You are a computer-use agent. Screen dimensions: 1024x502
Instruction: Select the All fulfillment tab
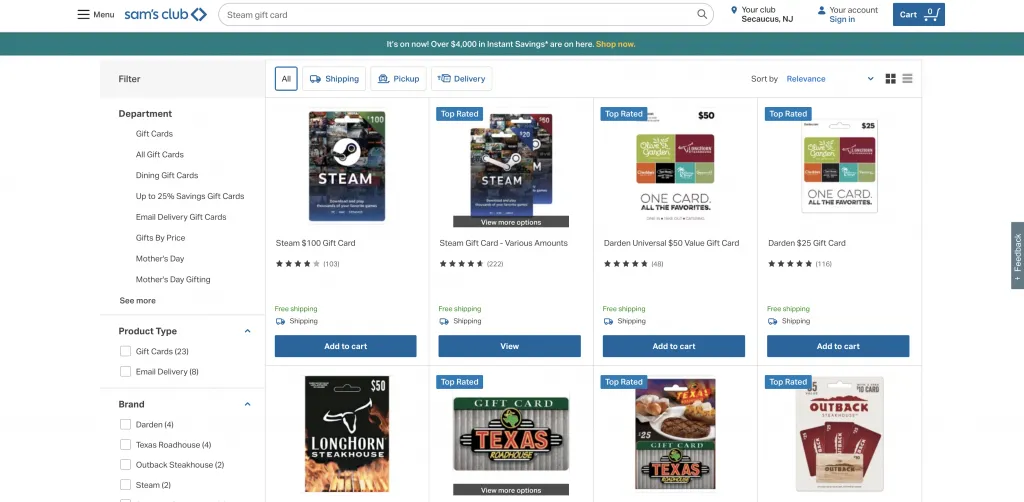(286, 79)
